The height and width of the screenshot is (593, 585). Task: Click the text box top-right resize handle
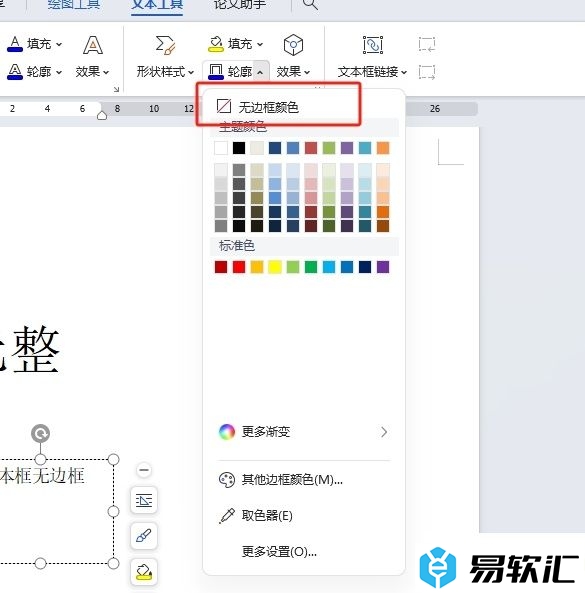(113, 459)
